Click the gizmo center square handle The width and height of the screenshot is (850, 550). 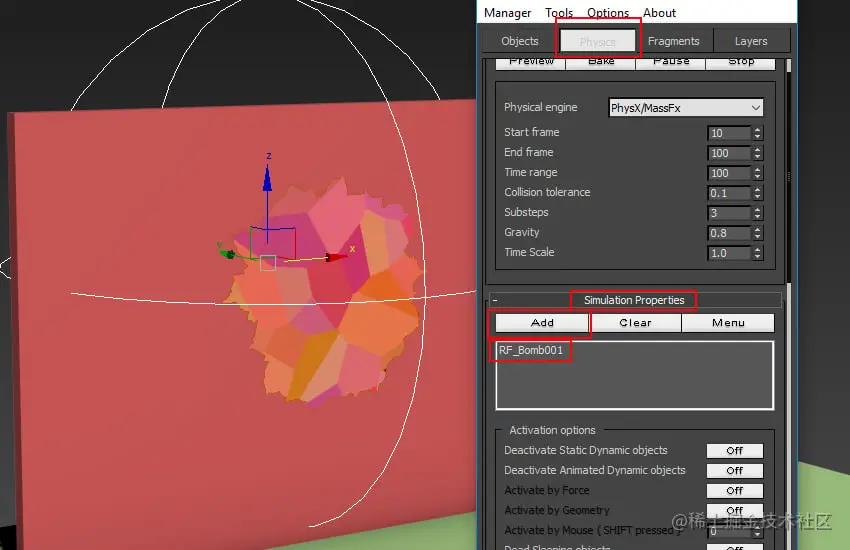(x=268, y=263)
